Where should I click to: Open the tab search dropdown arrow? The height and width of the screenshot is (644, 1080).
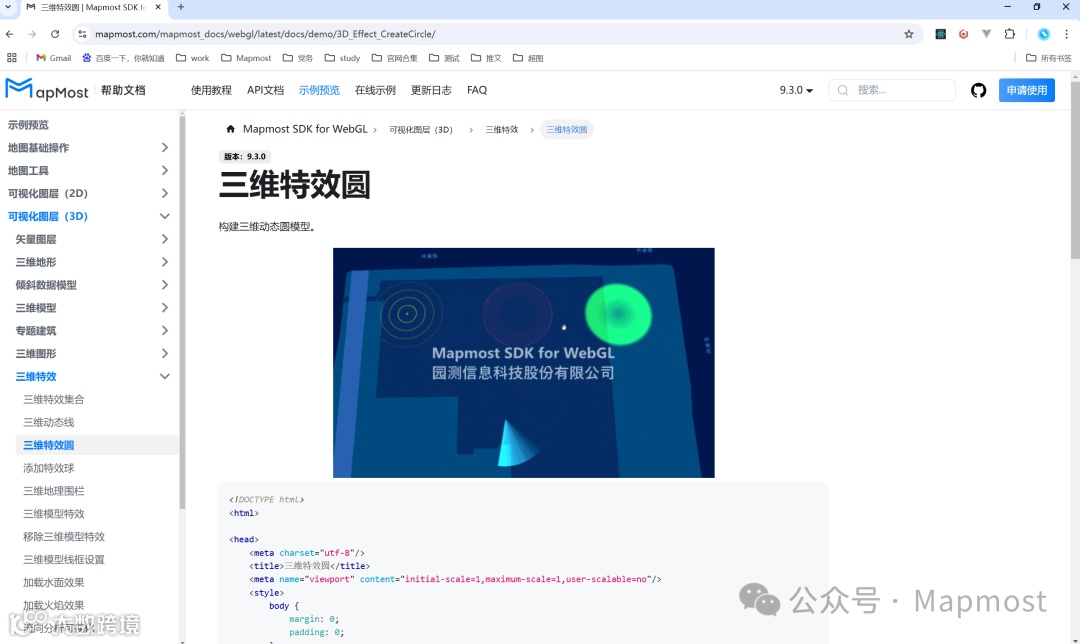click(x=8, y=7)
